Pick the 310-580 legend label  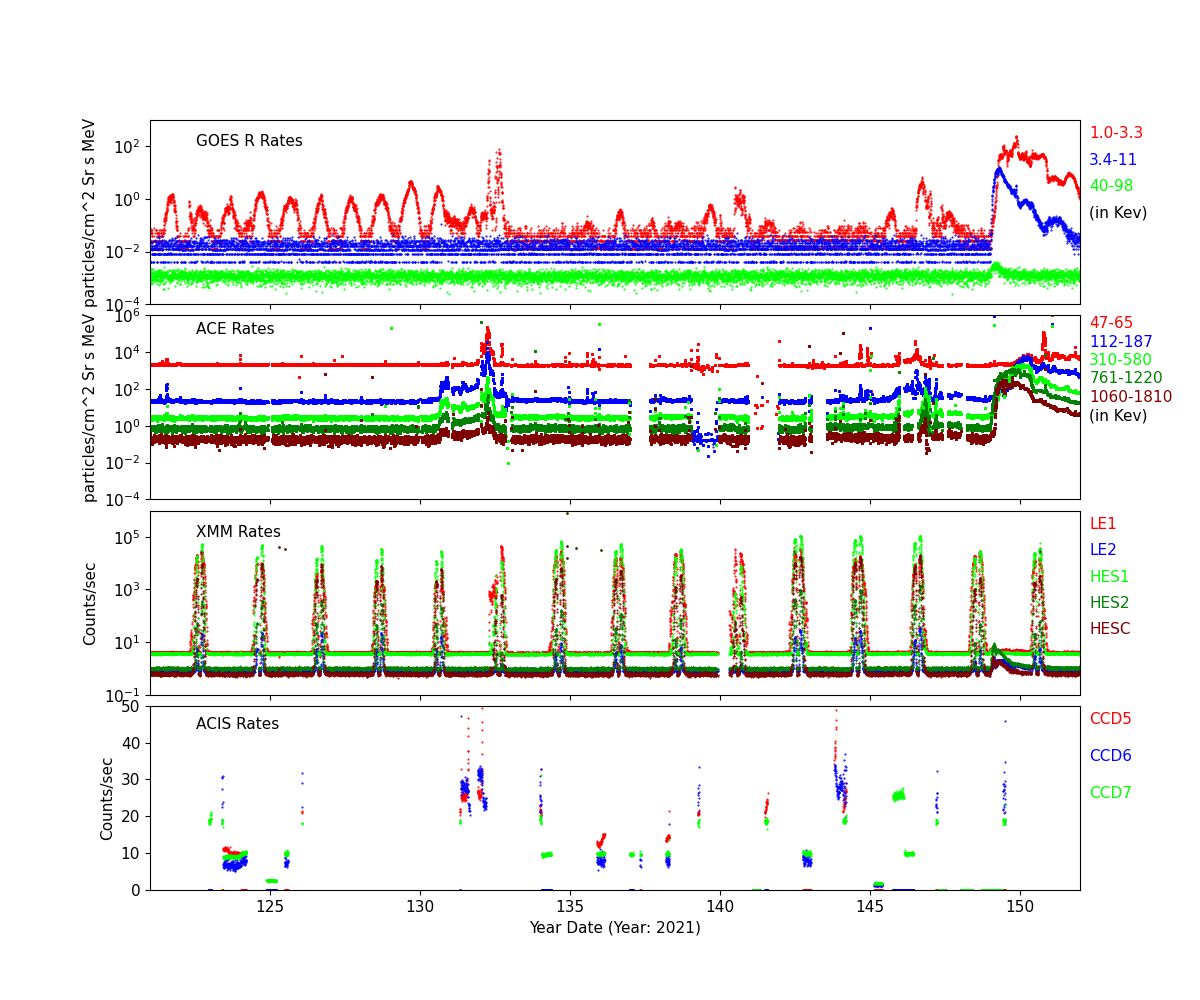1120,360
